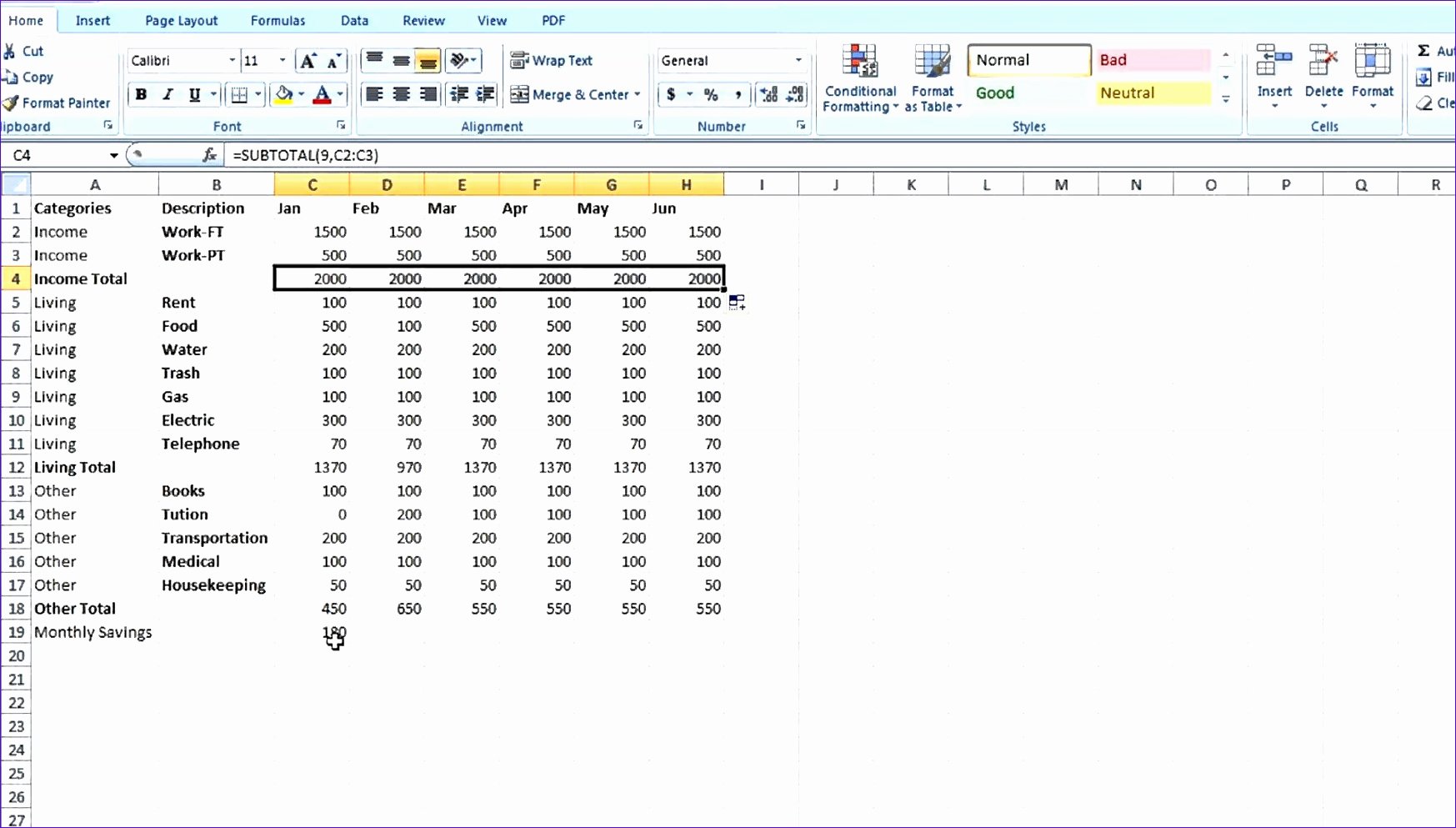Screen dimensions: 1456x828
Task: Expand the underline style dropdown arrow
Action: (x=213, y=94)
